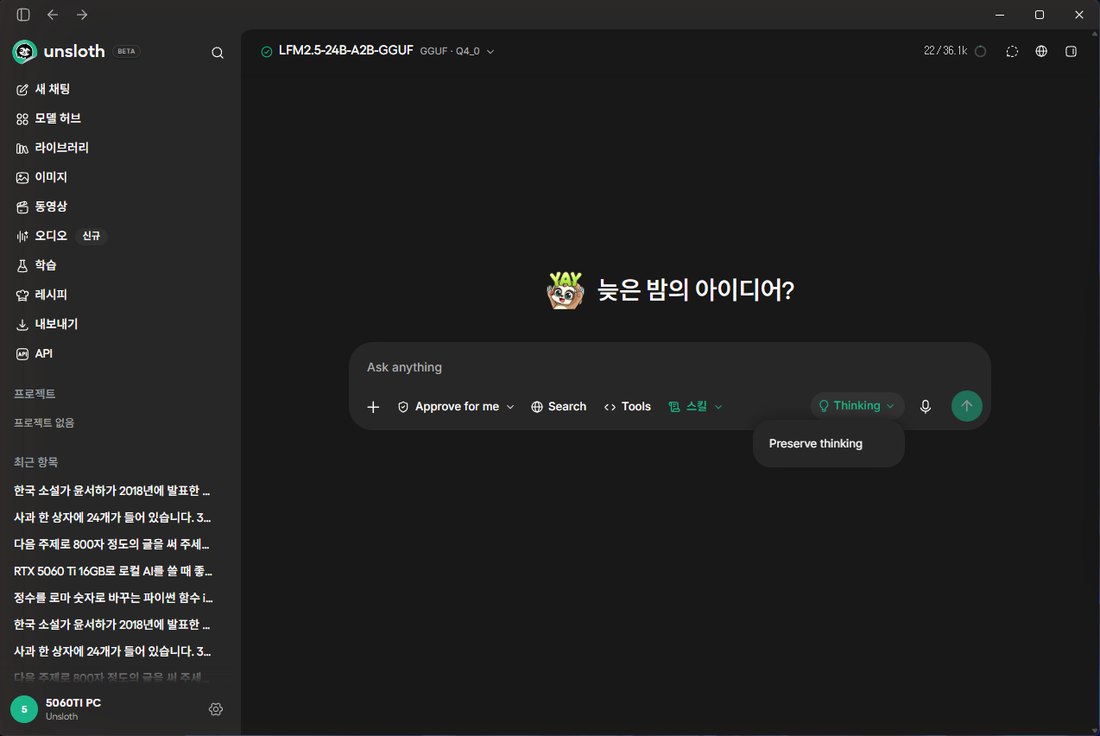Click the green 5 avatar circle
This screenshot has height=736, width=1100.
tap(24, 709)
